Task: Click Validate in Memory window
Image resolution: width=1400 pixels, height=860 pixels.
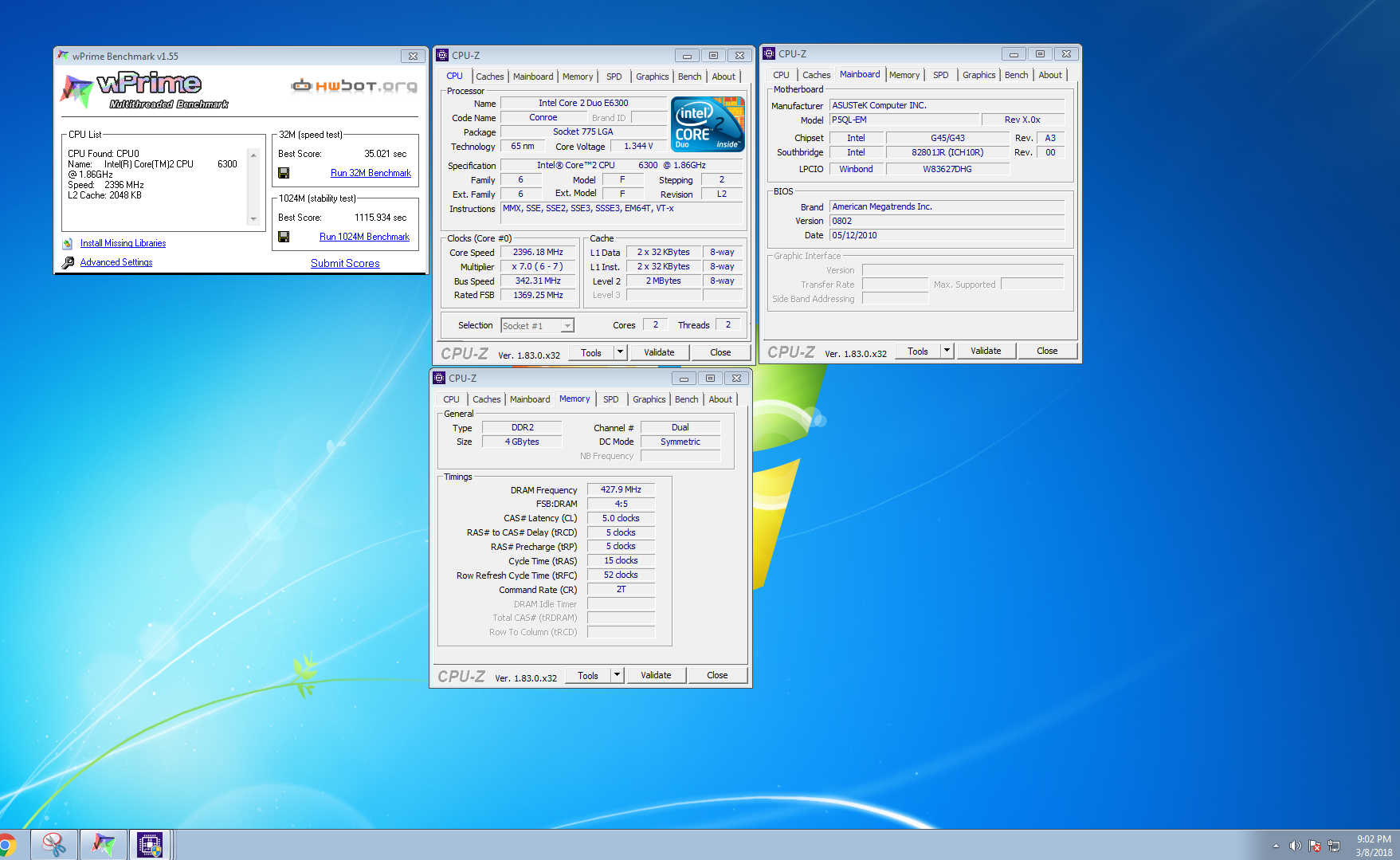Action: (x=656, y=675)
